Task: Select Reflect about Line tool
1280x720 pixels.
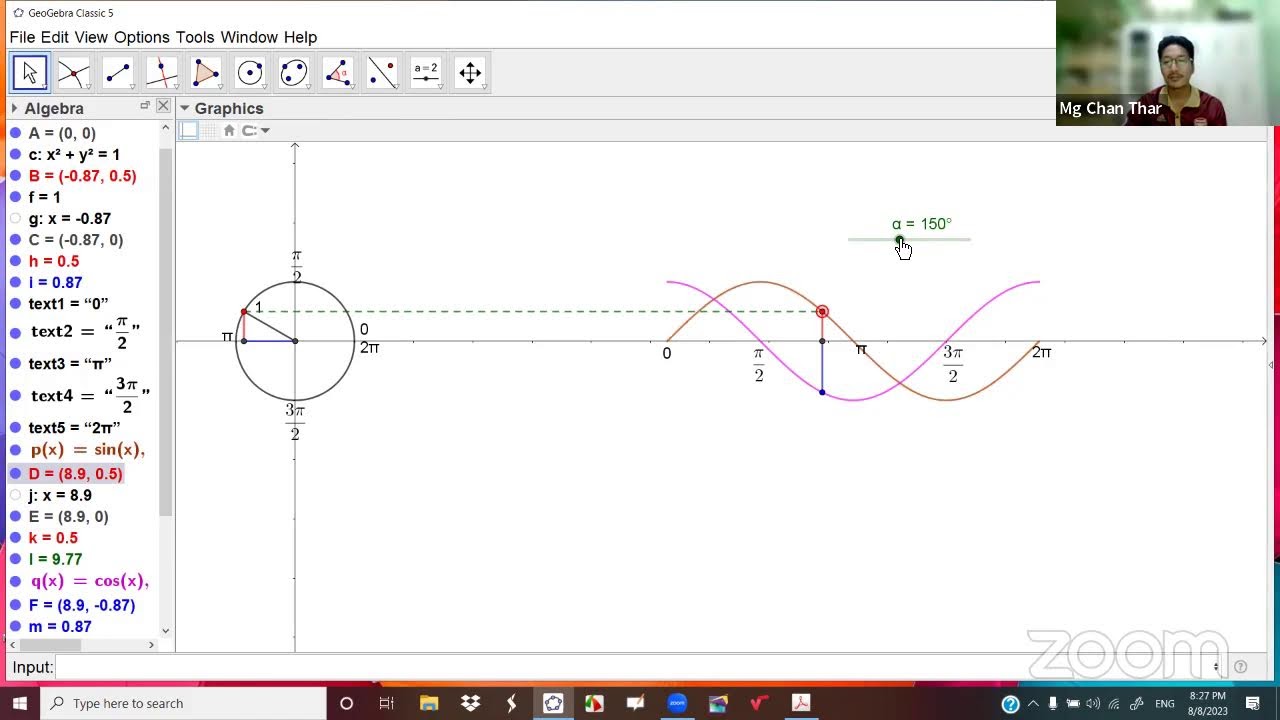Action: point(382,72)
